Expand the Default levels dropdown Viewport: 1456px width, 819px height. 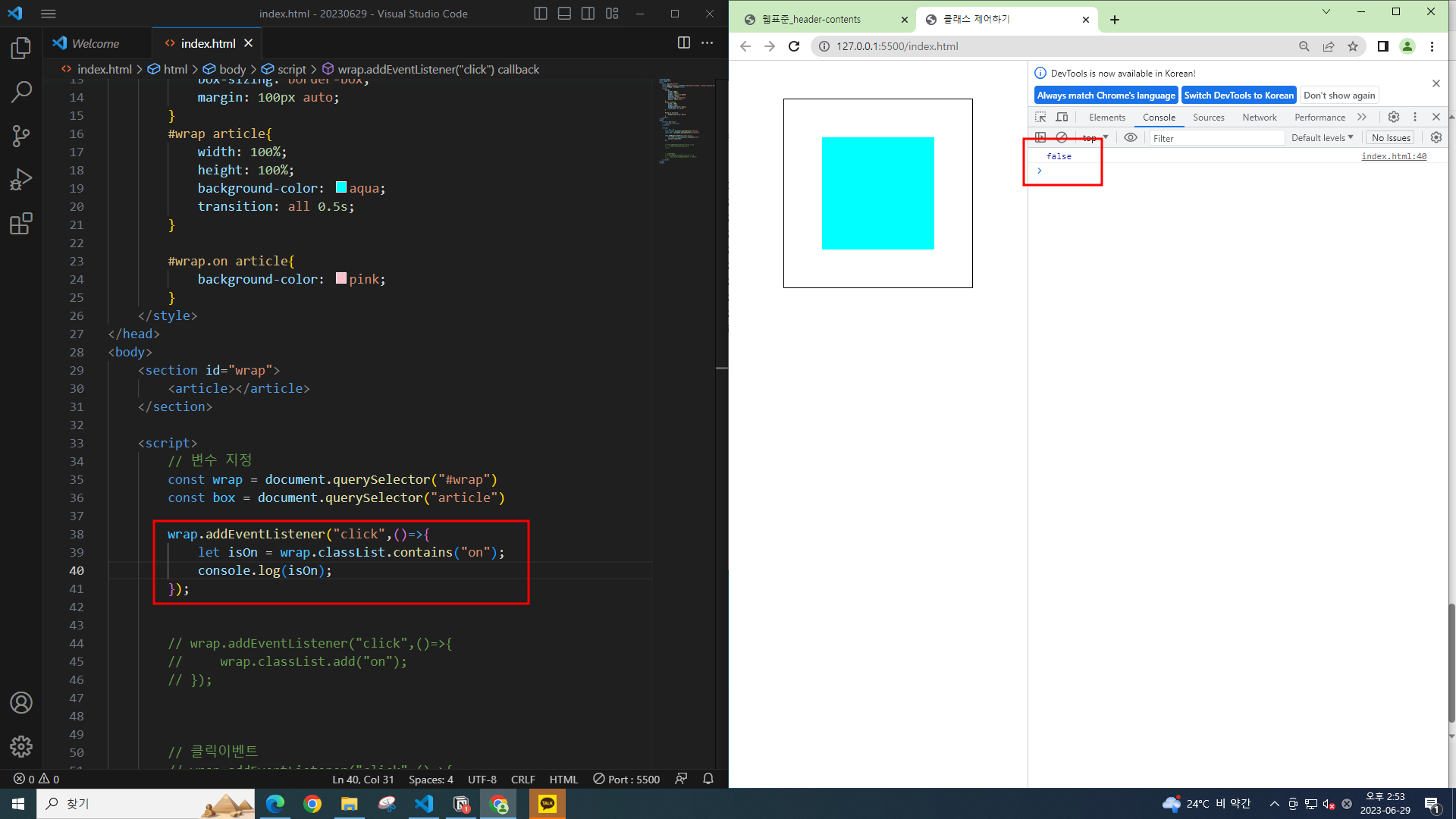tap(1322, 138)
